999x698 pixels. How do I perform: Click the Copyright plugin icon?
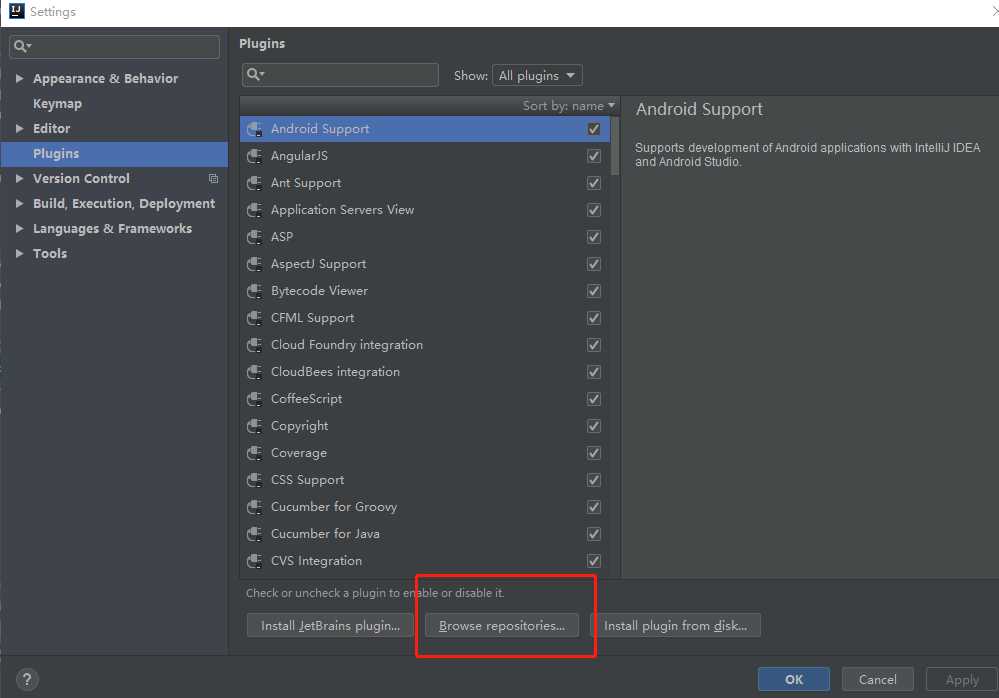point(254,425)
